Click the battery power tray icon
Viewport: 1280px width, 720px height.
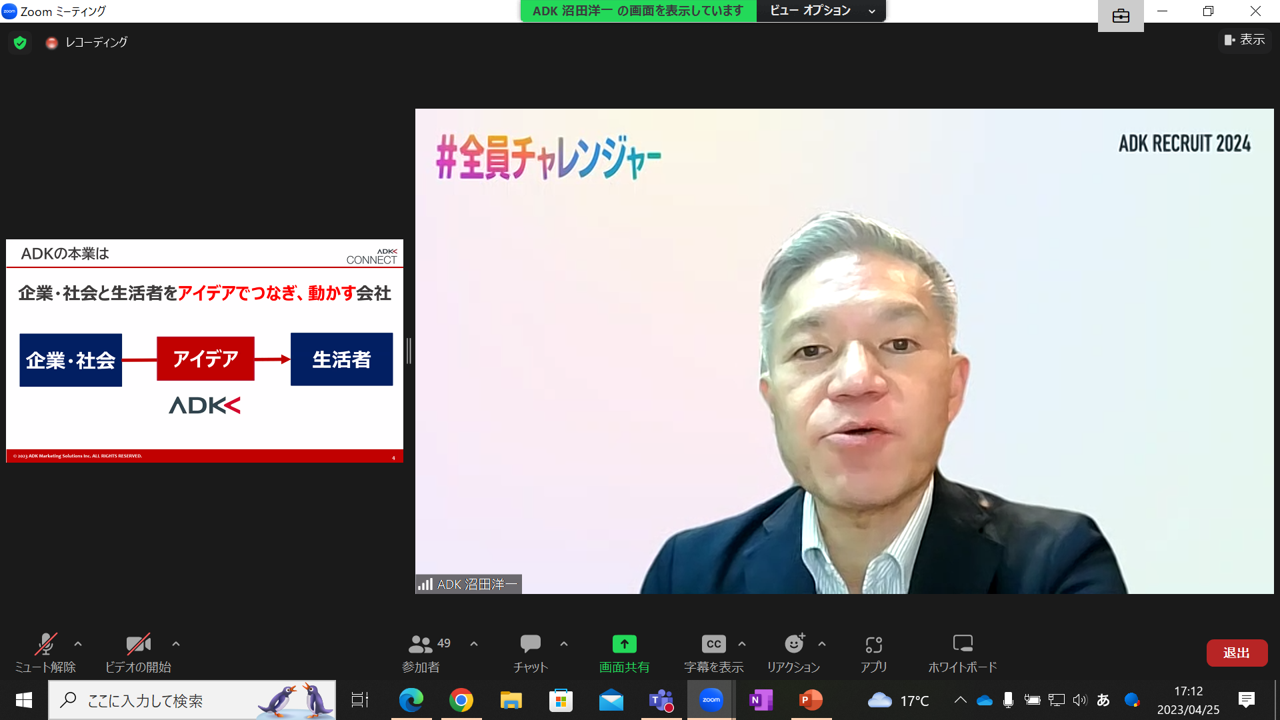pyautogui.click(x=1032, y=700)
